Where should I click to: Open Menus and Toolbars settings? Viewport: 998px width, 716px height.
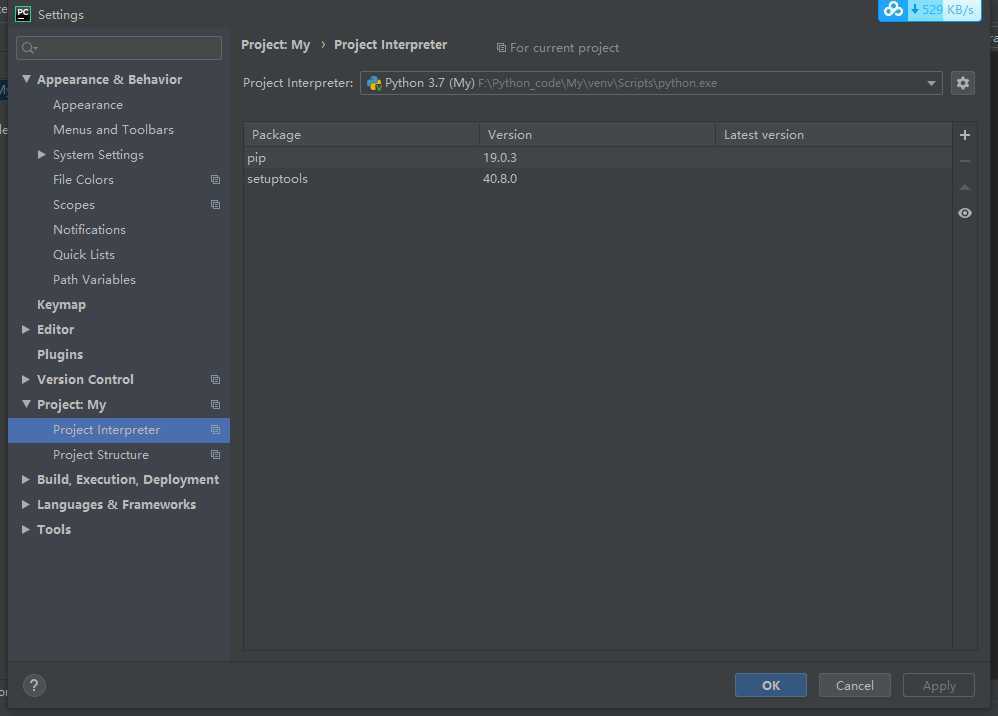(x=113, y=130)
